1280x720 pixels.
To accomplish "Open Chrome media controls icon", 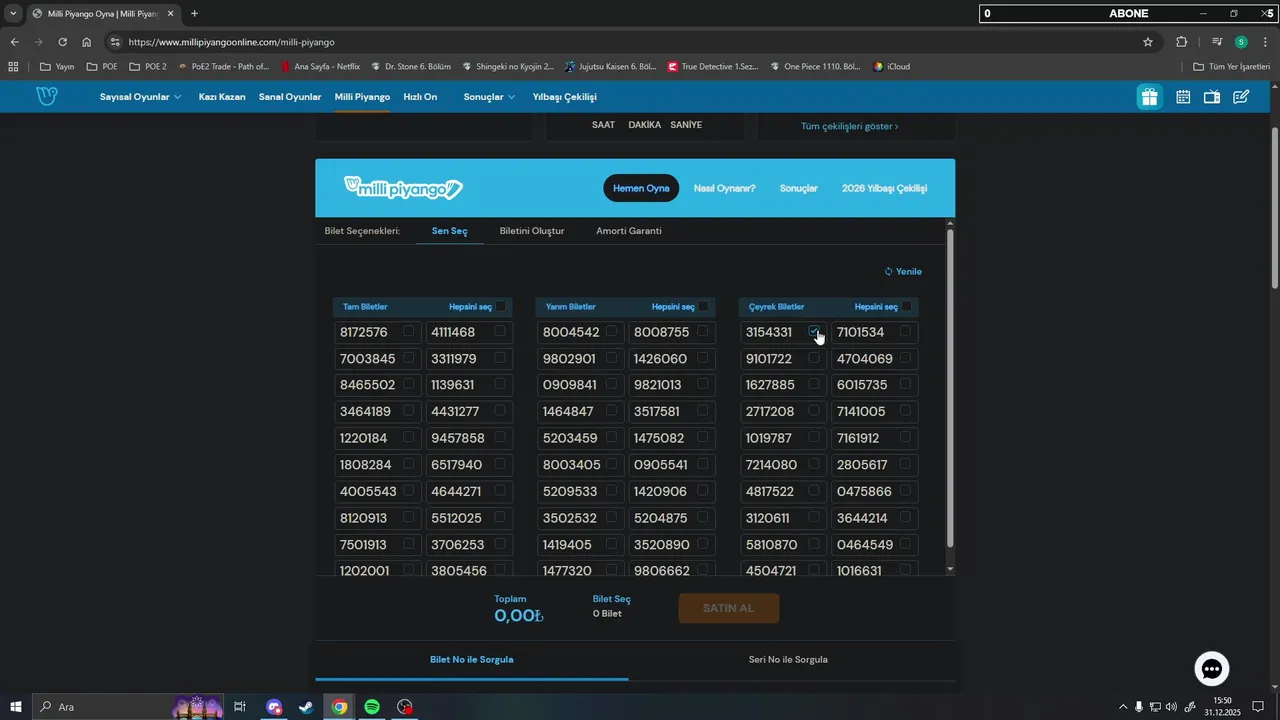I will point(1217,42).
